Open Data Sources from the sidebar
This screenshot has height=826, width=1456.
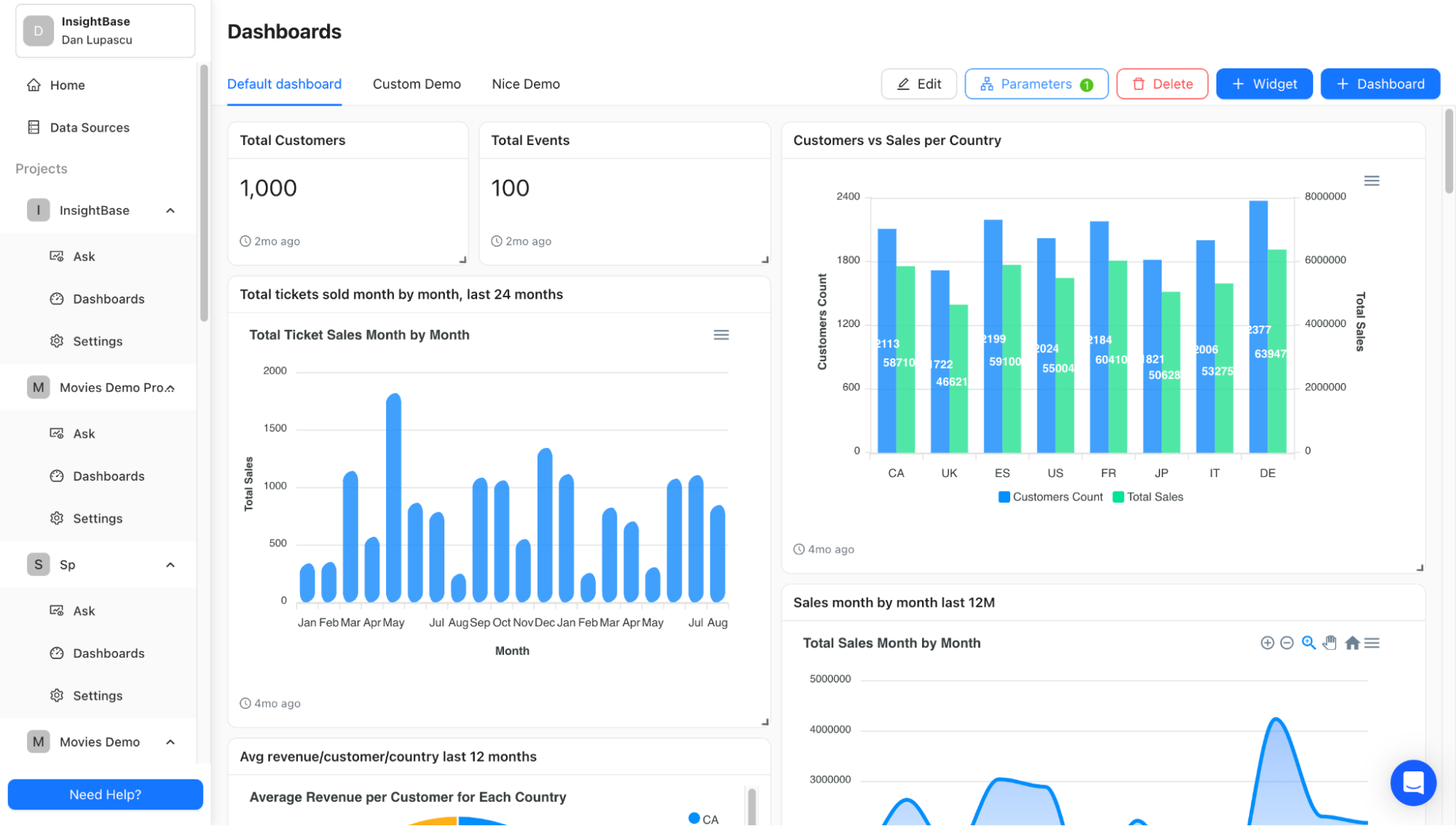89,127
